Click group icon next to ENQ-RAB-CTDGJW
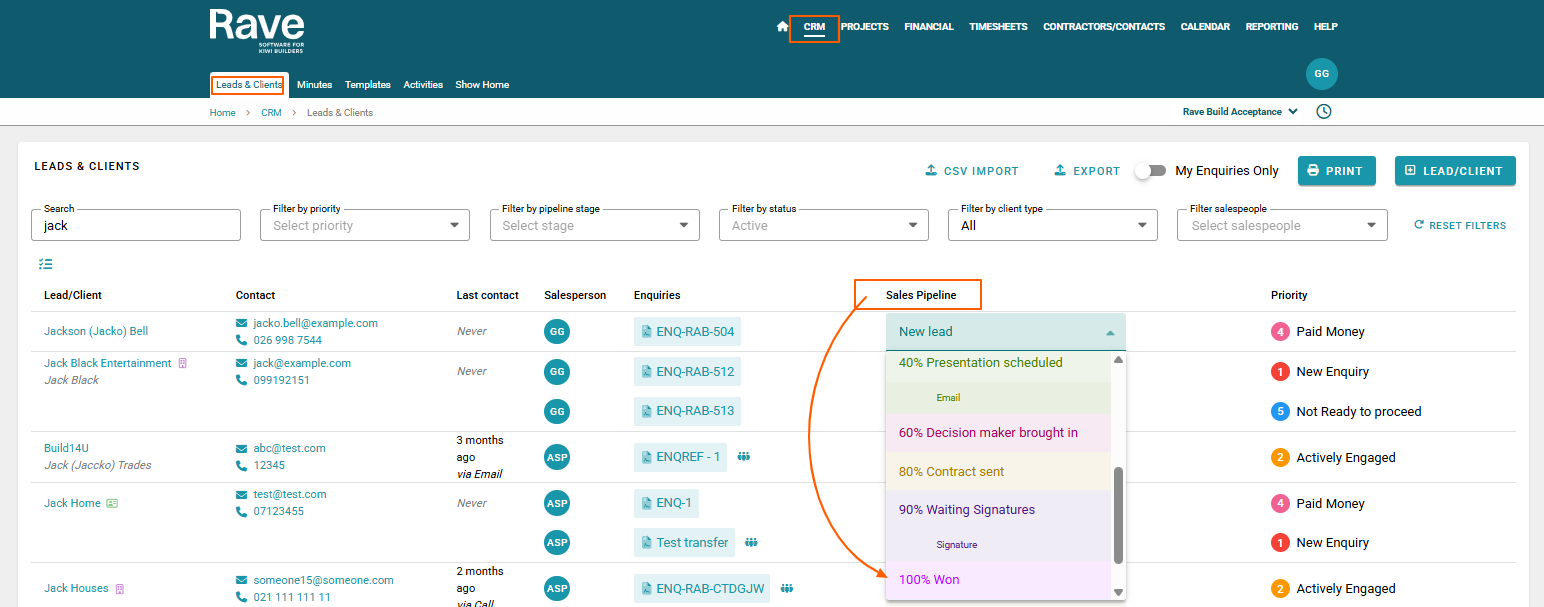Screen dimensions: 1544x607 coord(788,588)
